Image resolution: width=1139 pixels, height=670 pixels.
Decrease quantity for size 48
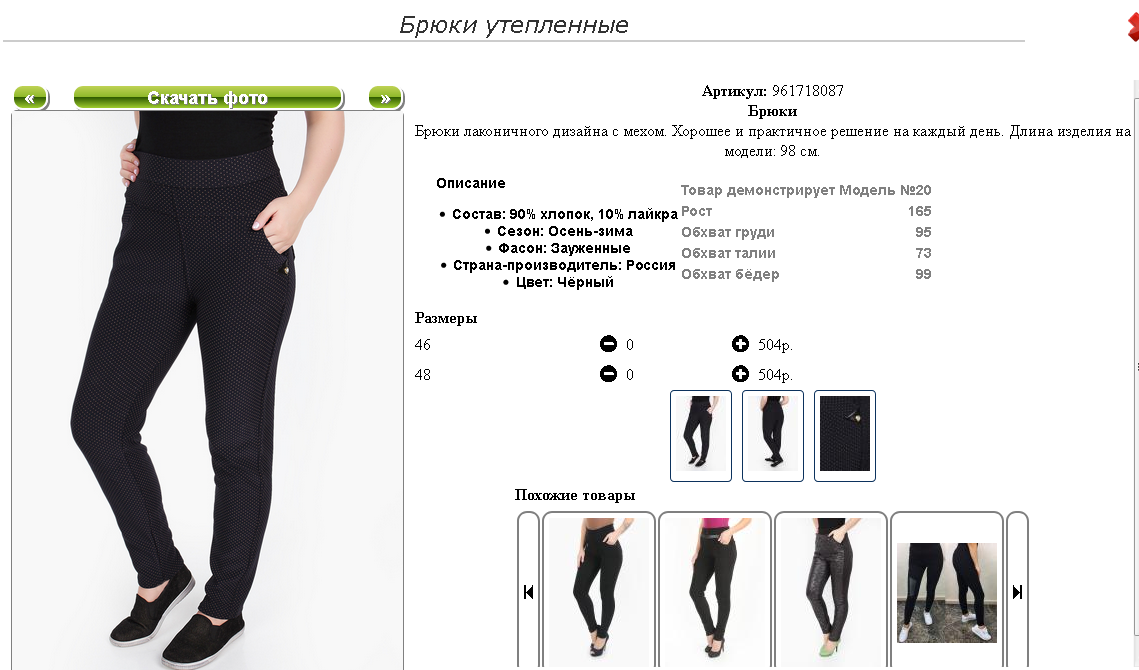tap(608, 374)
